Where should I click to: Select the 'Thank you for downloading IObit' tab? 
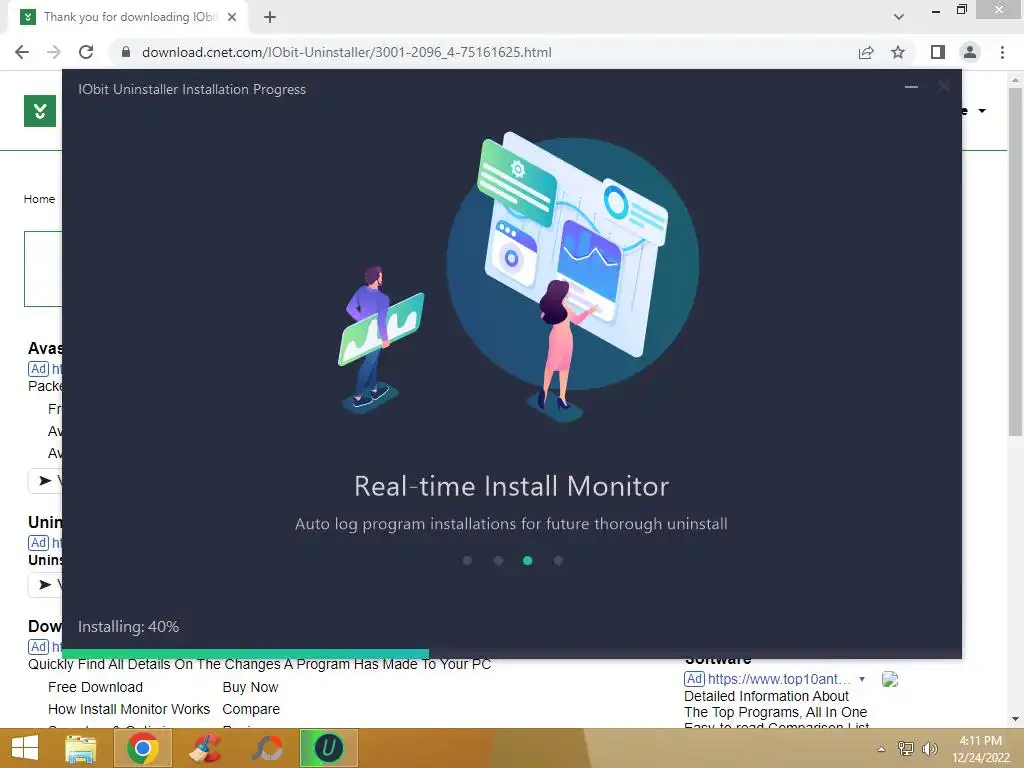point(129,17)
